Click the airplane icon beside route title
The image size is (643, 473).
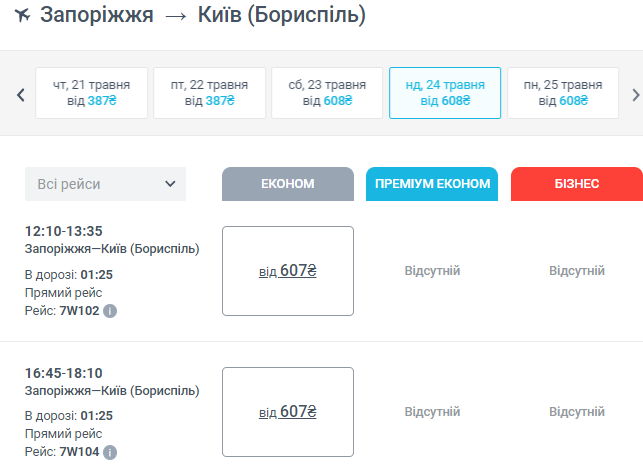point(19,18)
